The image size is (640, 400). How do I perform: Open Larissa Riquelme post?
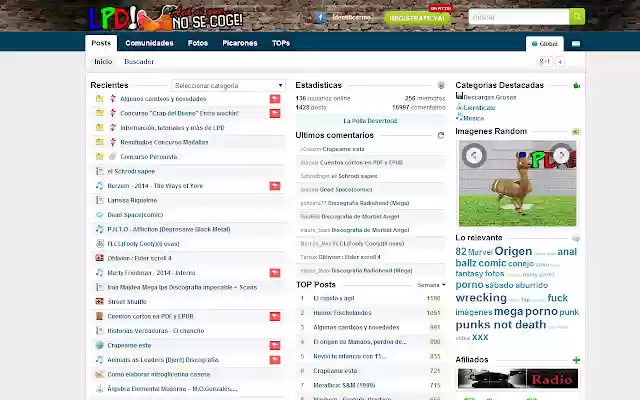[132, 200]
